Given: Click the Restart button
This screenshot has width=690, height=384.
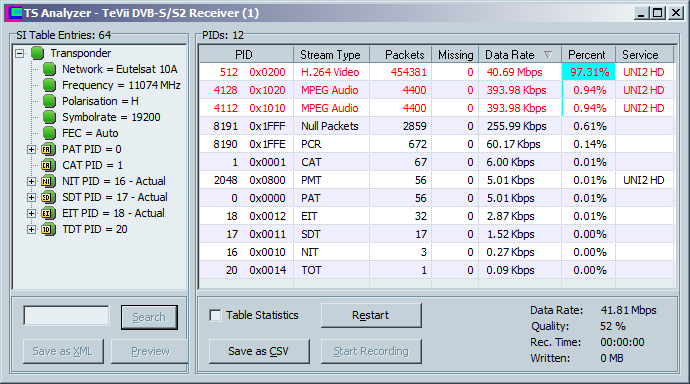Looking at the screenshot, I should 371,315.
